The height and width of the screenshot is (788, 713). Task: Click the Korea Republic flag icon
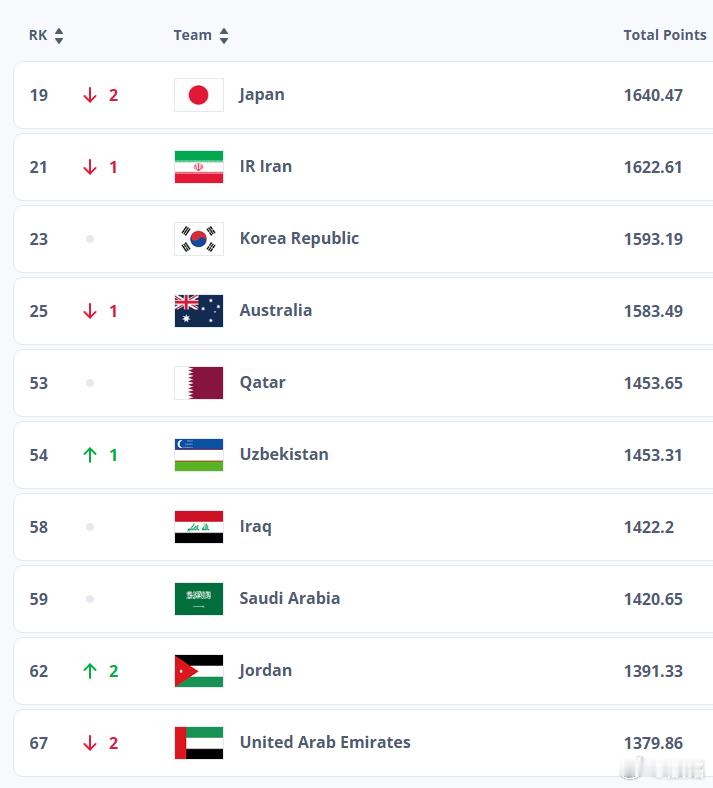tap(198, 239)
